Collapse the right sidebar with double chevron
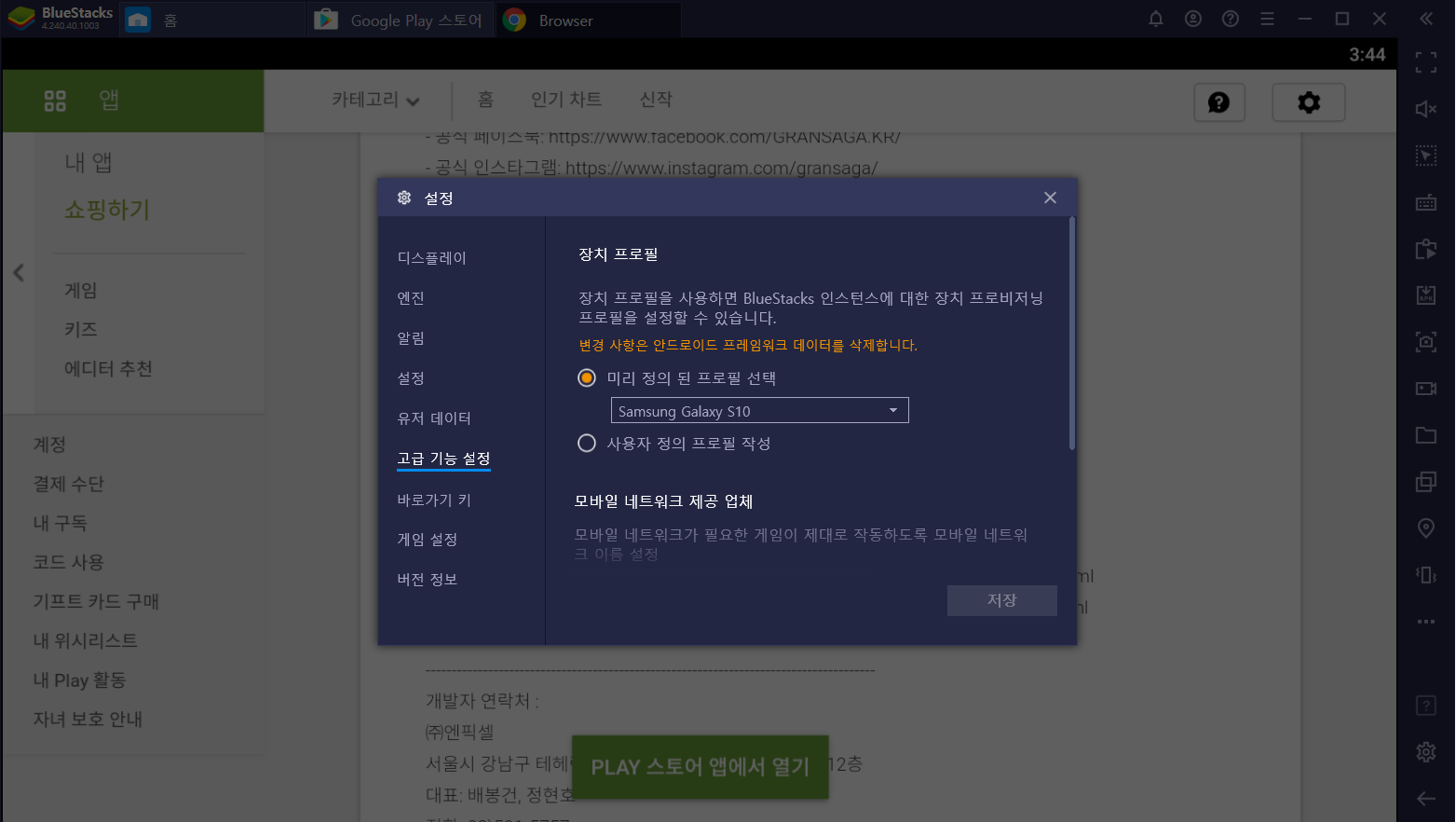1456x822 pixels. tap(1426, 19)
